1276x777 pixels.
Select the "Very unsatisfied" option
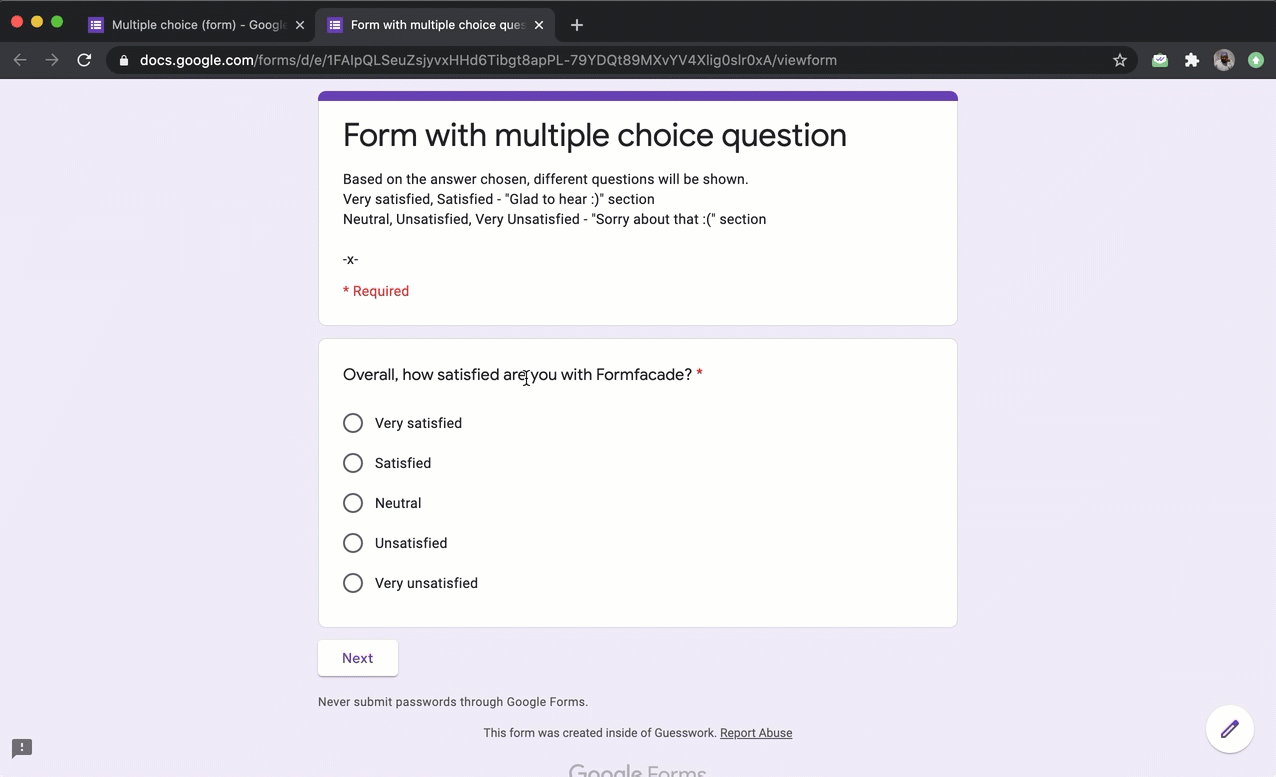click(x=353, y=583)
